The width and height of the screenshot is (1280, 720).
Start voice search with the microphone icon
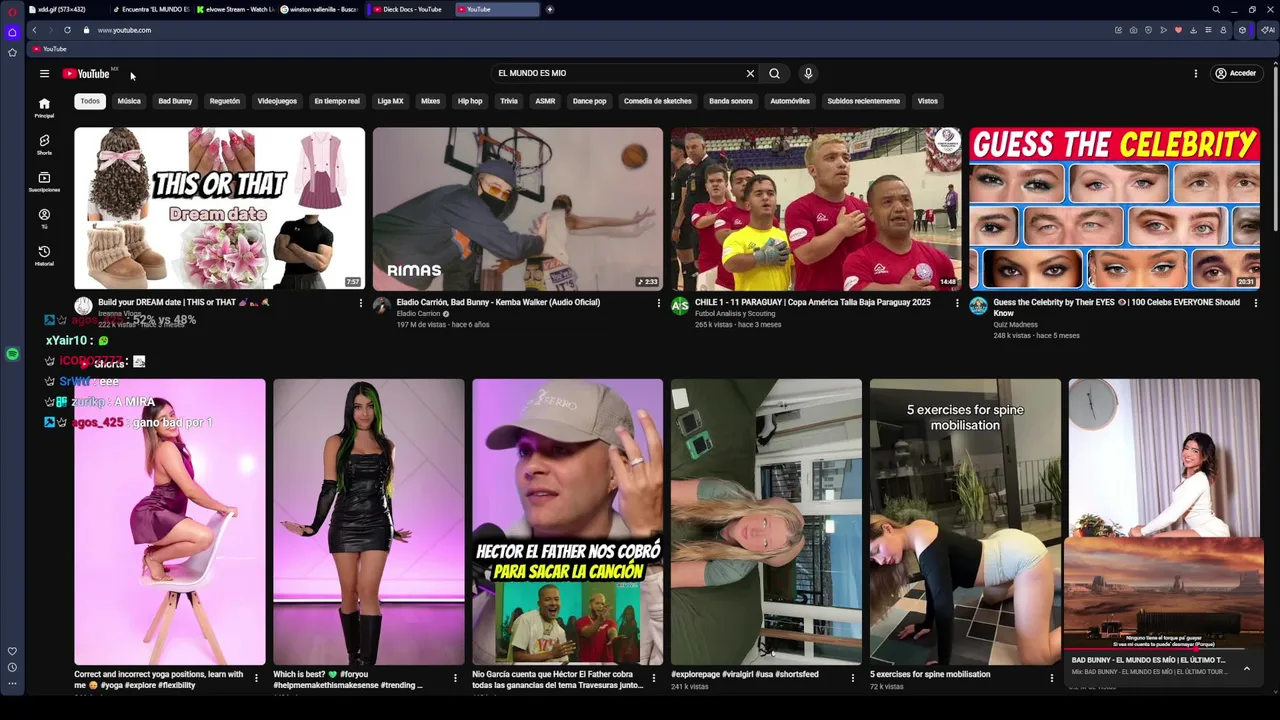(x=808, y=73)
